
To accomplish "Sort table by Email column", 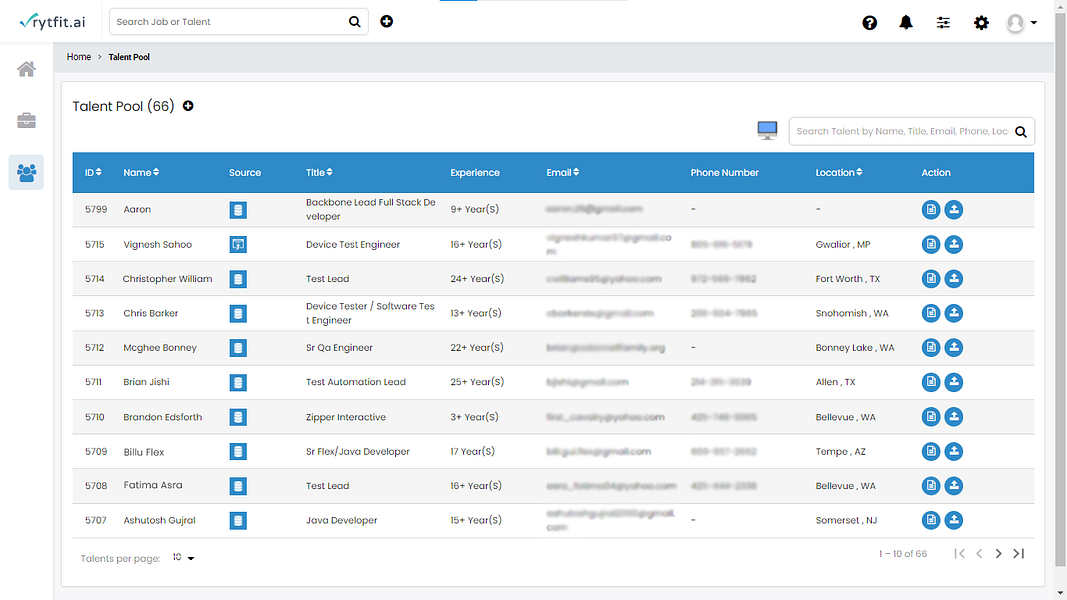I will pos(563,173).
